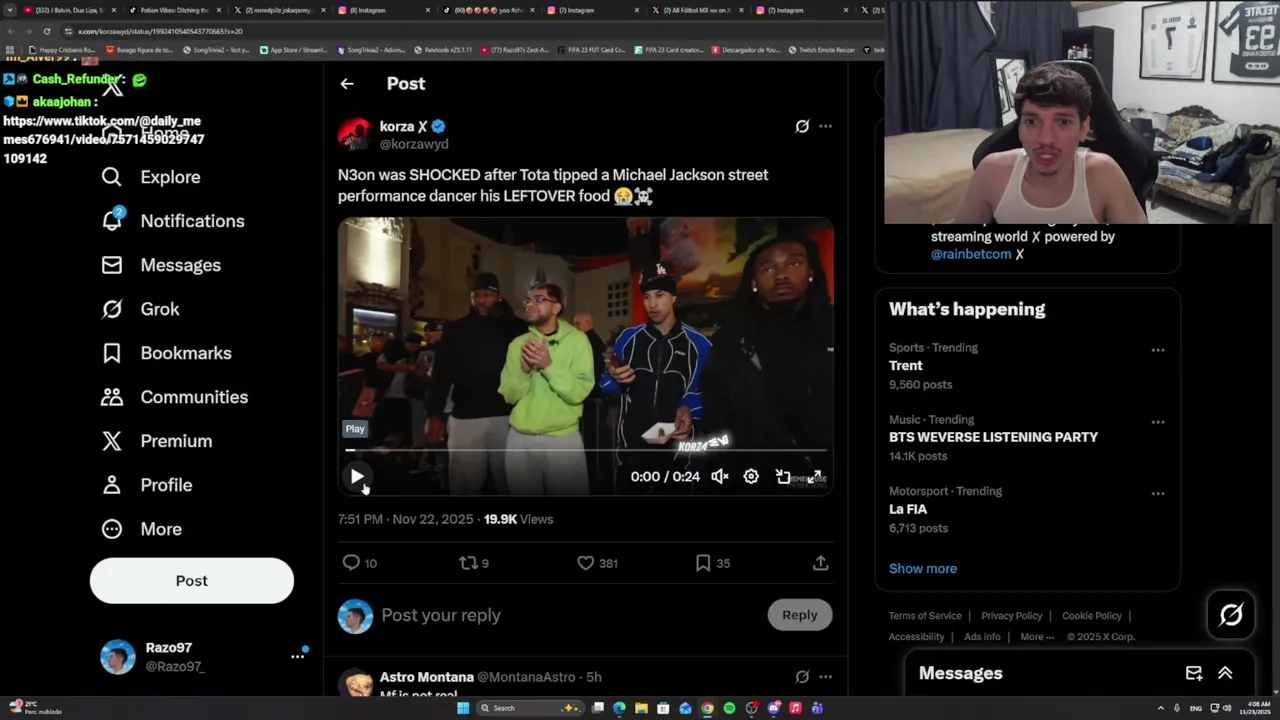The height and width of the screenshot is (720, 1280).
Task: Open Grok icon on Astro Montana's reply
Action: (x=802, y=677)
